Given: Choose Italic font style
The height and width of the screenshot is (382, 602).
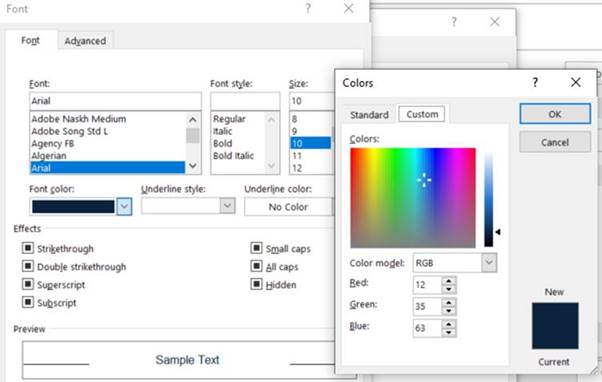Looking at the screenshot, I should pyautogui.click(x=223, y=131).
